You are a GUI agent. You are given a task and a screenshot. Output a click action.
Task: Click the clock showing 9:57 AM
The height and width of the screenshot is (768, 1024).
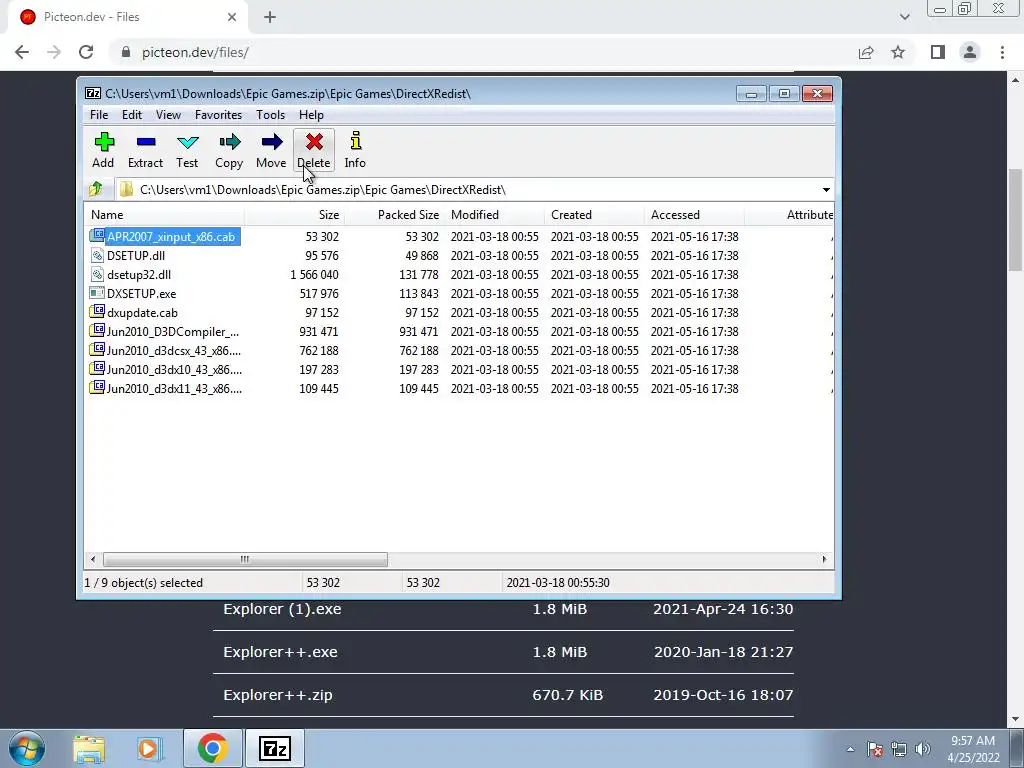(x=973, y=741)
